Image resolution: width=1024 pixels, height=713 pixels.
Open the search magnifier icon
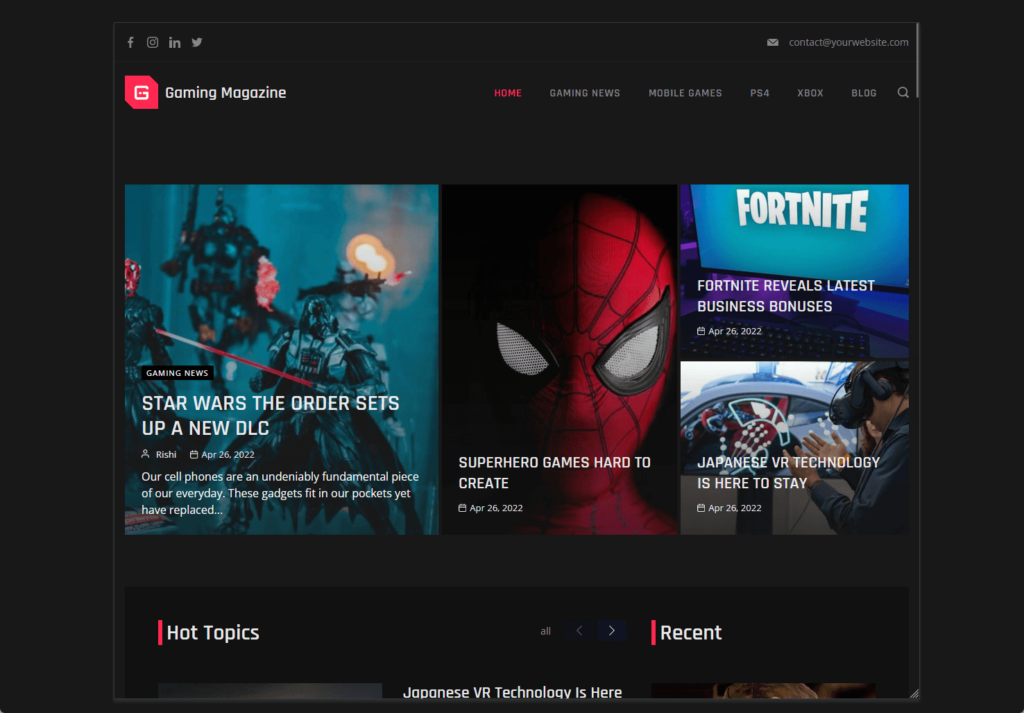click(x=903, y=93)
